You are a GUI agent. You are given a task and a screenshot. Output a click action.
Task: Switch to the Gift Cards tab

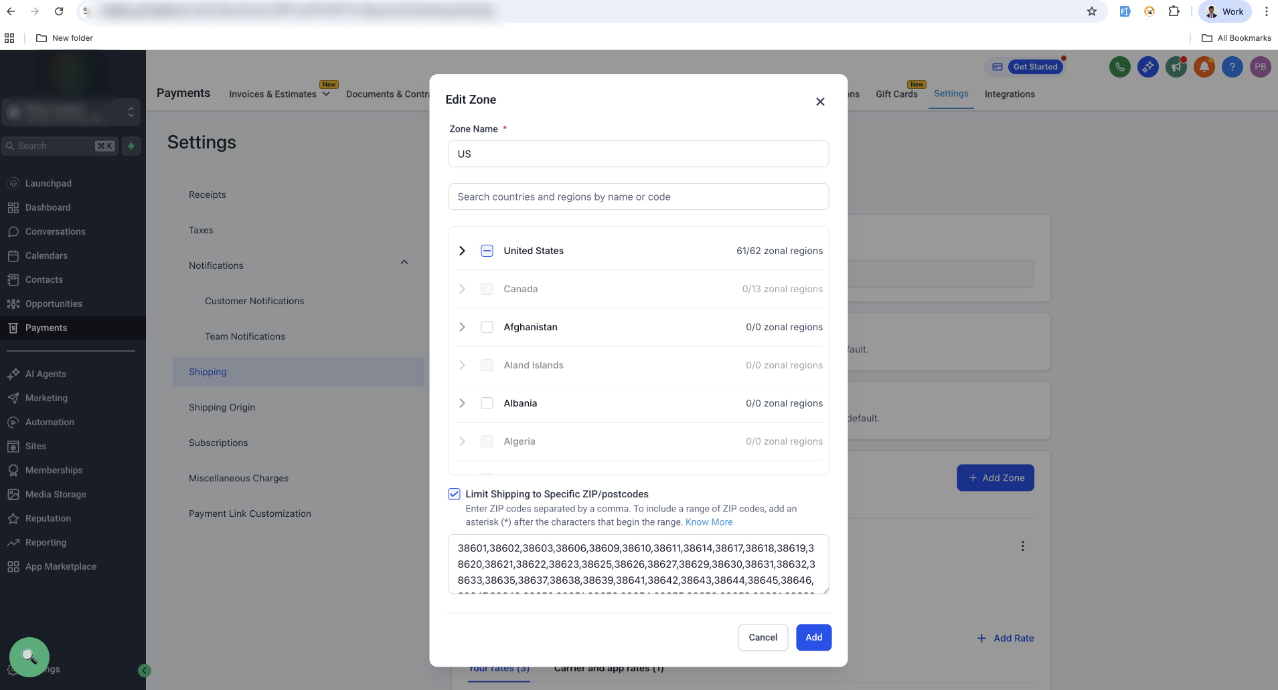tap(896, 94)
